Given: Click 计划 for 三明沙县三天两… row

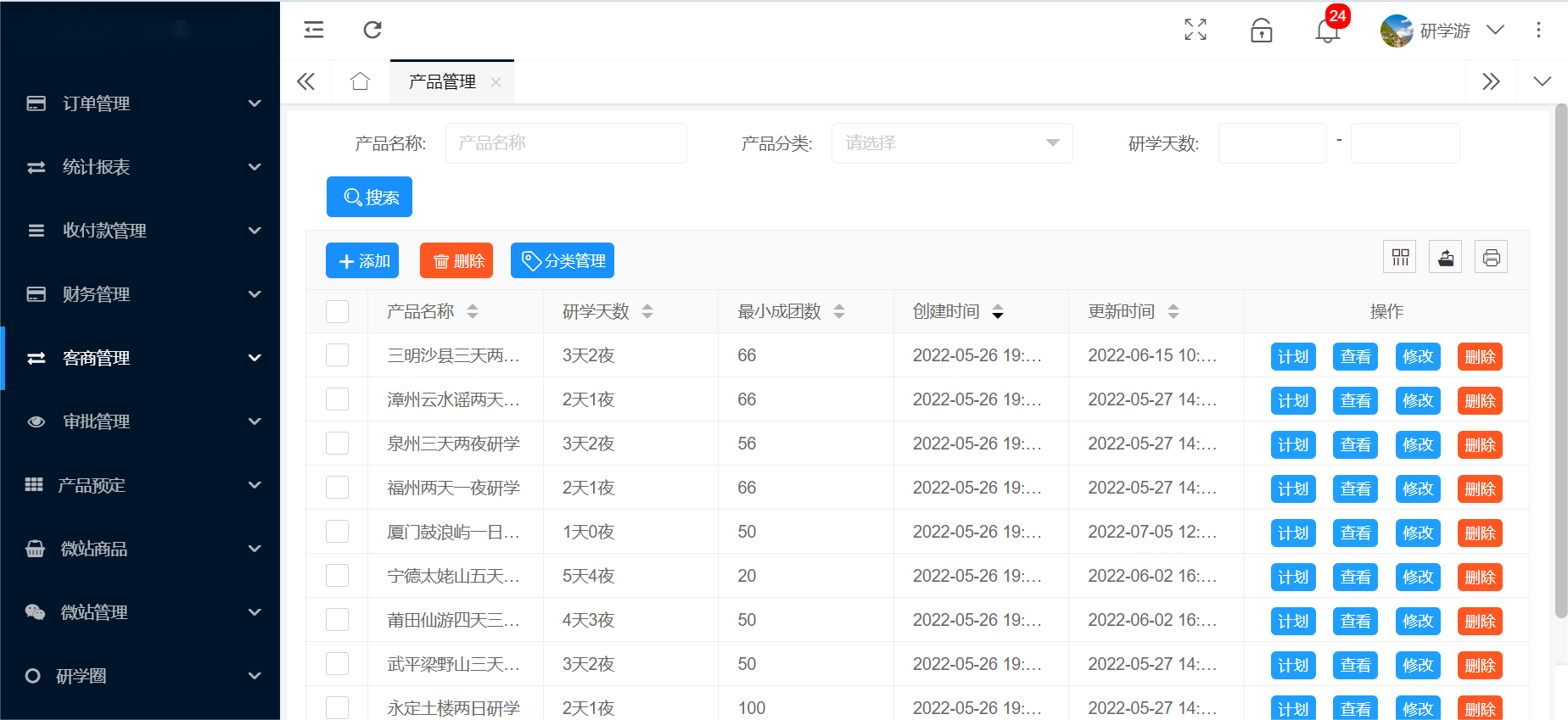Looking at the screenshot, I should click(x=1293, y=356).
